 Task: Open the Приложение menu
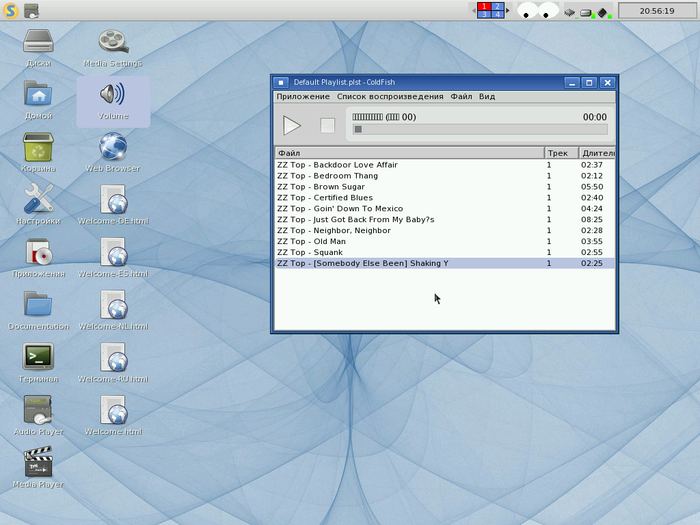coord(303,97)
